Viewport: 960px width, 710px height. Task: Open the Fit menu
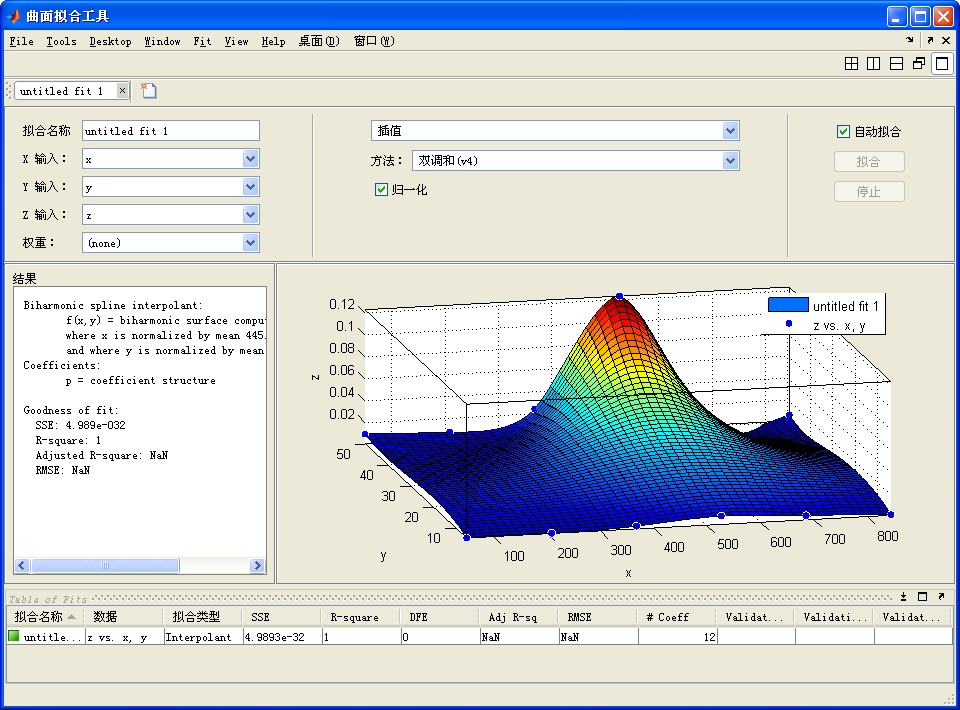(202, 41)
